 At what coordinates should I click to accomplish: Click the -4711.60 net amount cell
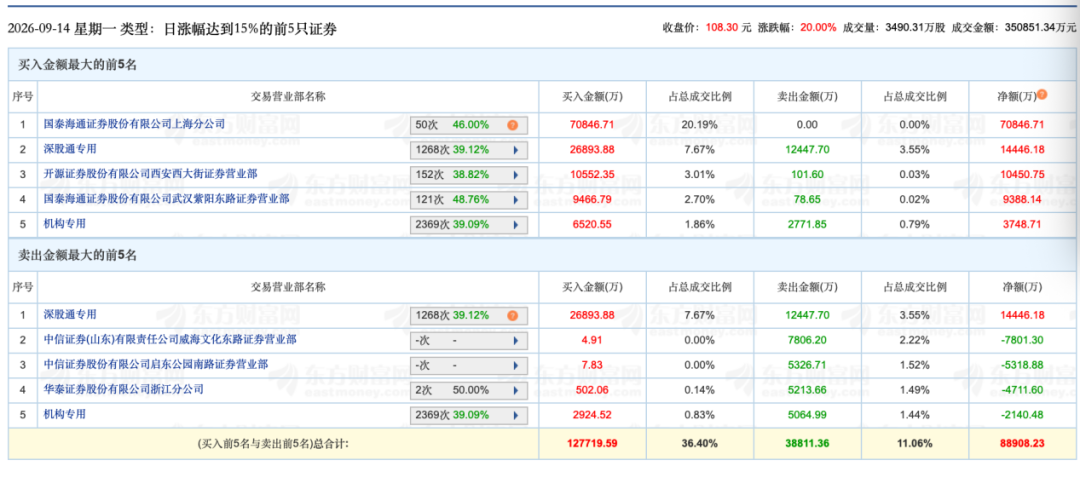point(1022,389)
